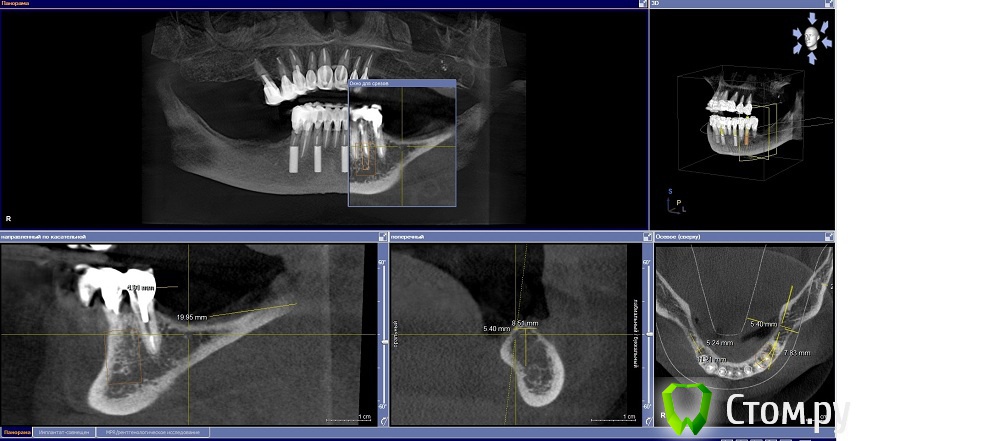The image size is (1000, 441).
Task: Click the 7.83 mm measurement in axial view
Action: pos(797,353)
